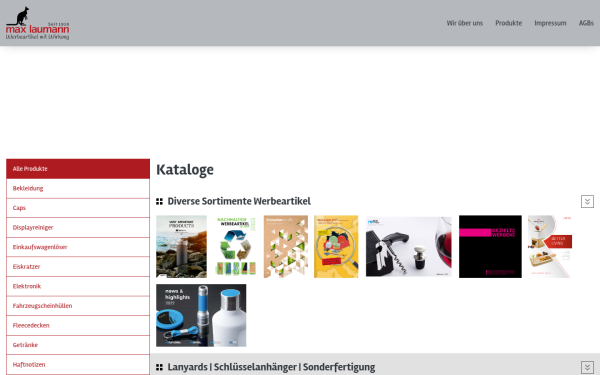Open the Produkte menu item
600x375 pixels.
509,23
